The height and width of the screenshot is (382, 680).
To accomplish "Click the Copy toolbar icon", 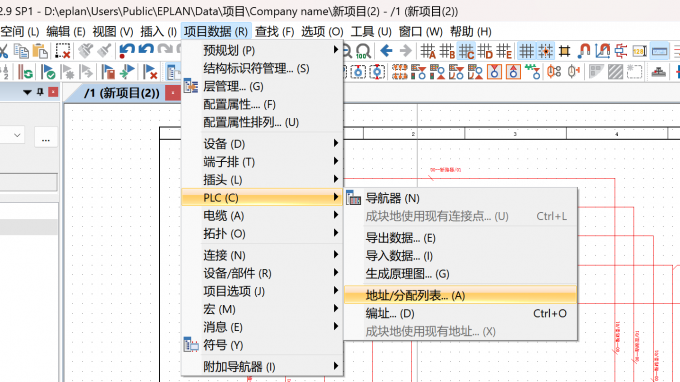I will click(x=21, y=51).
